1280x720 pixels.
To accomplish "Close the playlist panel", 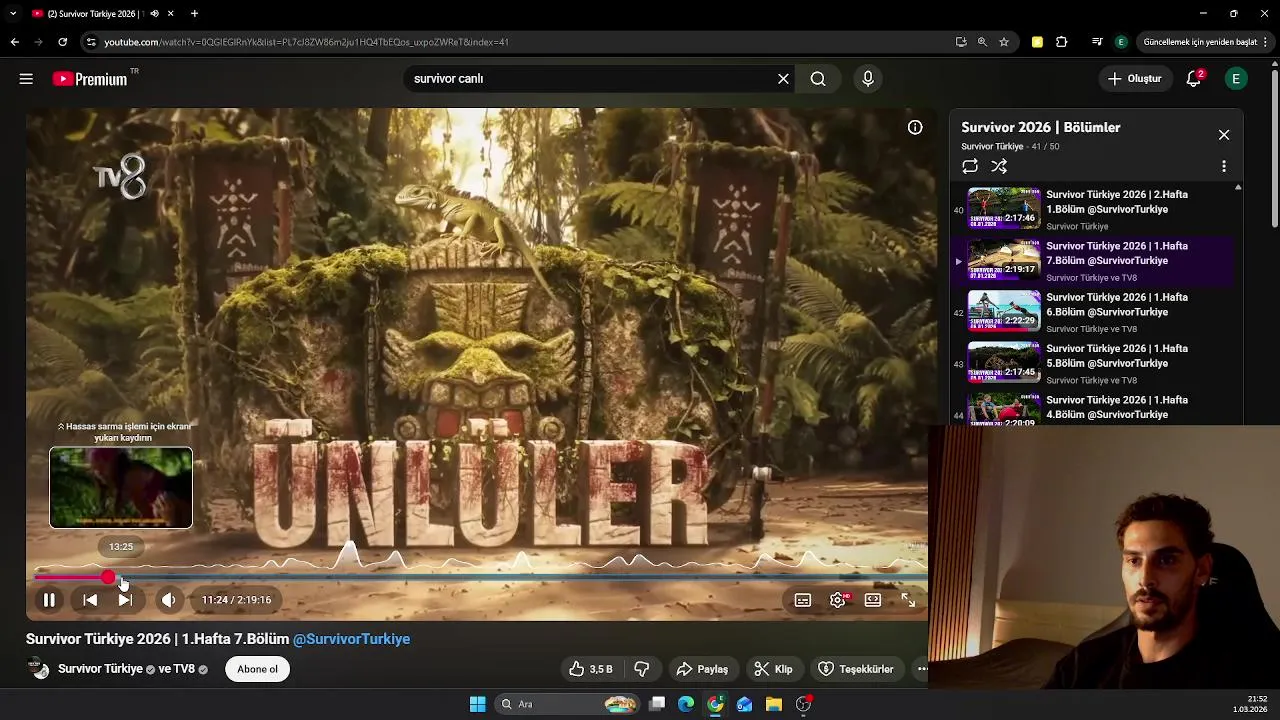I will point(1224,135).
